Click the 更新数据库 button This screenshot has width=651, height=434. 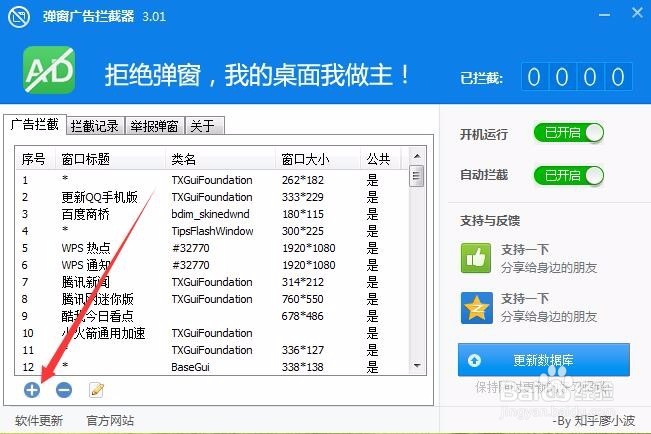(543, 360)
